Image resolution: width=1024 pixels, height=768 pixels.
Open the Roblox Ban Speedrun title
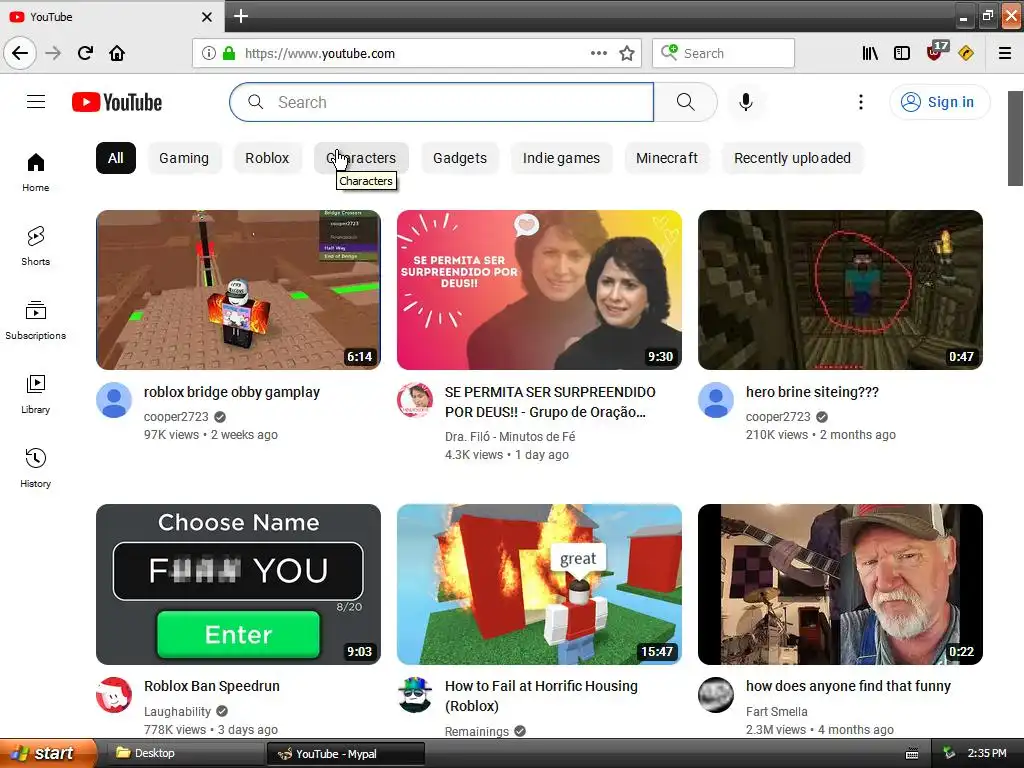[x=212, y=686]
